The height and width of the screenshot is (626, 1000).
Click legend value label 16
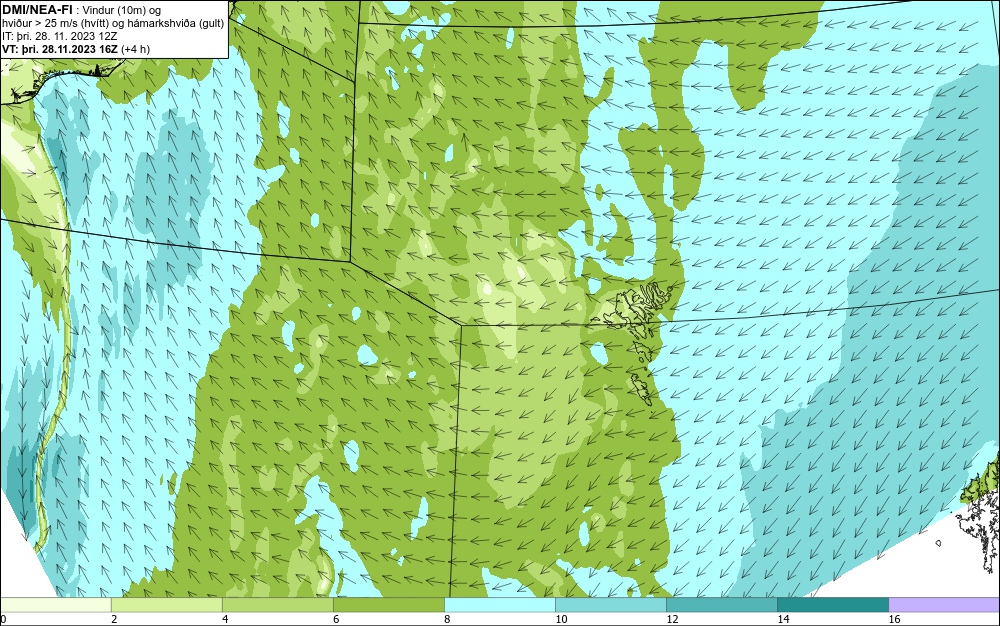894,619
